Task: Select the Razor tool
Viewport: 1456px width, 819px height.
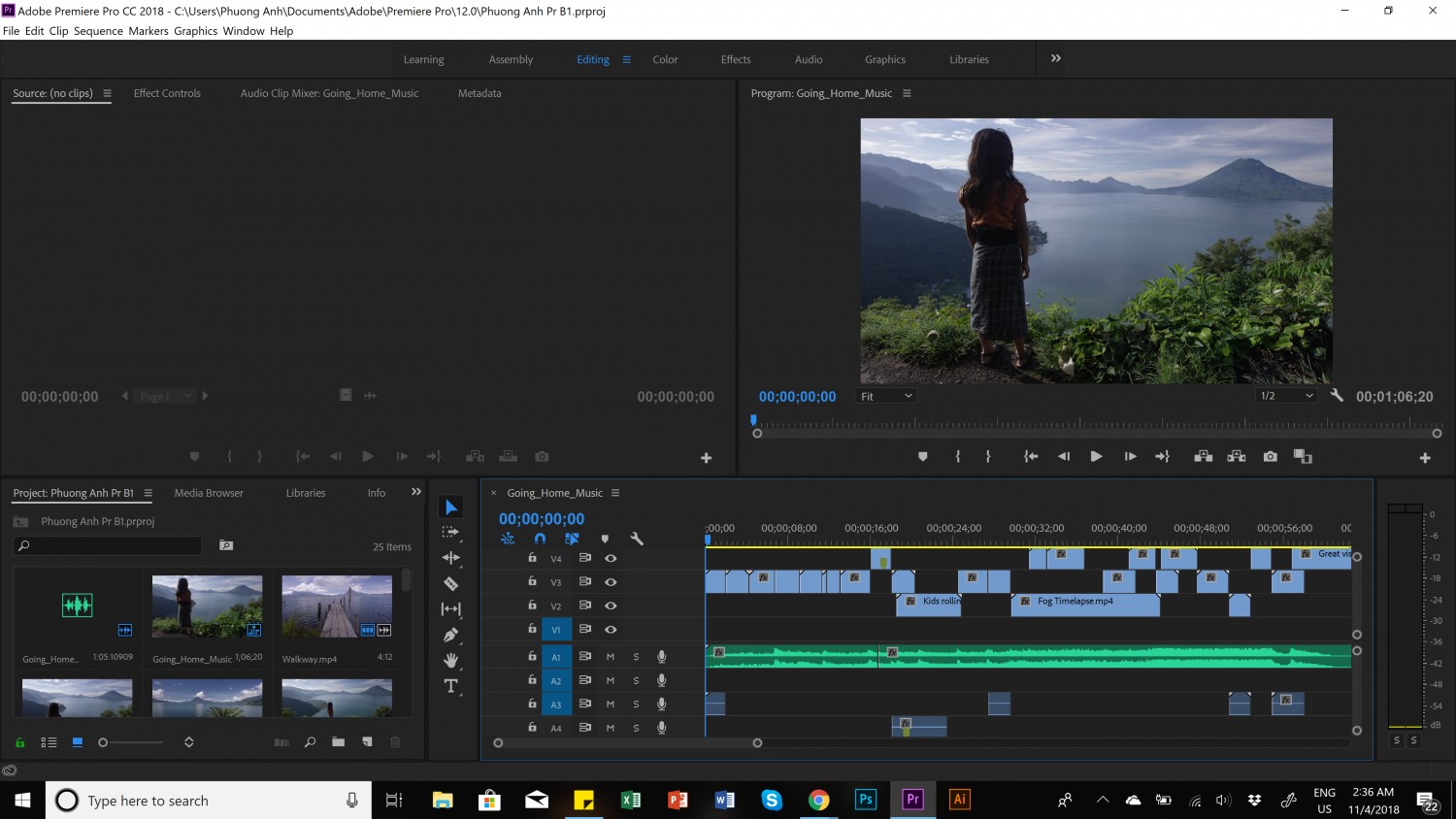Action: click(451, 583)
